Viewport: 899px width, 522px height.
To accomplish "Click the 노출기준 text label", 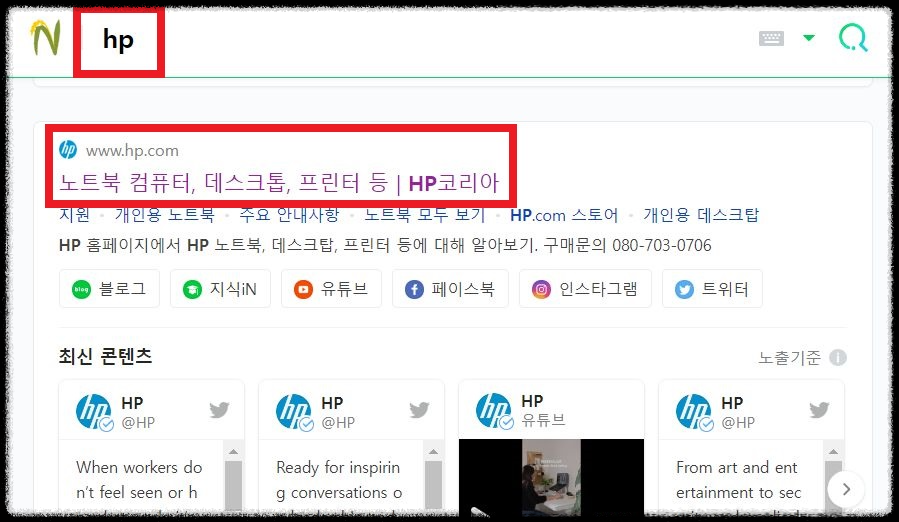I will point(789,357).
